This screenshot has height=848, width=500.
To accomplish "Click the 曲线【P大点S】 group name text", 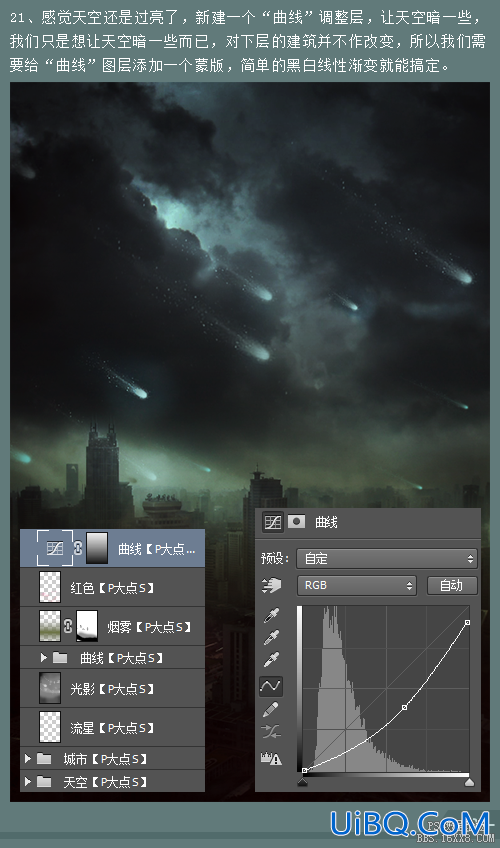I will [122, 658].
